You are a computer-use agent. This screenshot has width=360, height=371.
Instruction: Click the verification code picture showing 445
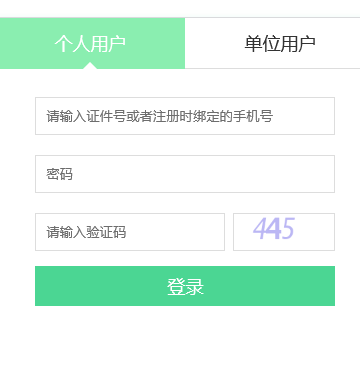click(x=284, y=232)
